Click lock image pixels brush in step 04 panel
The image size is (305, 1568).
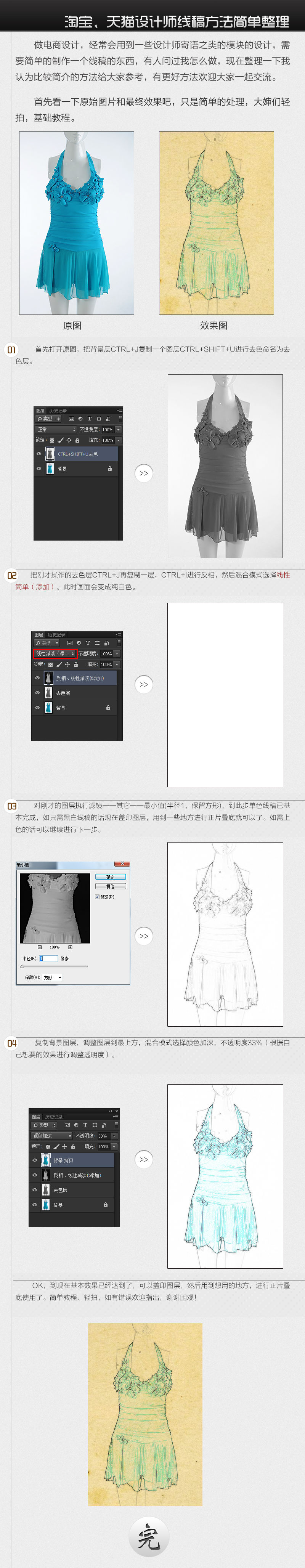57,1147
